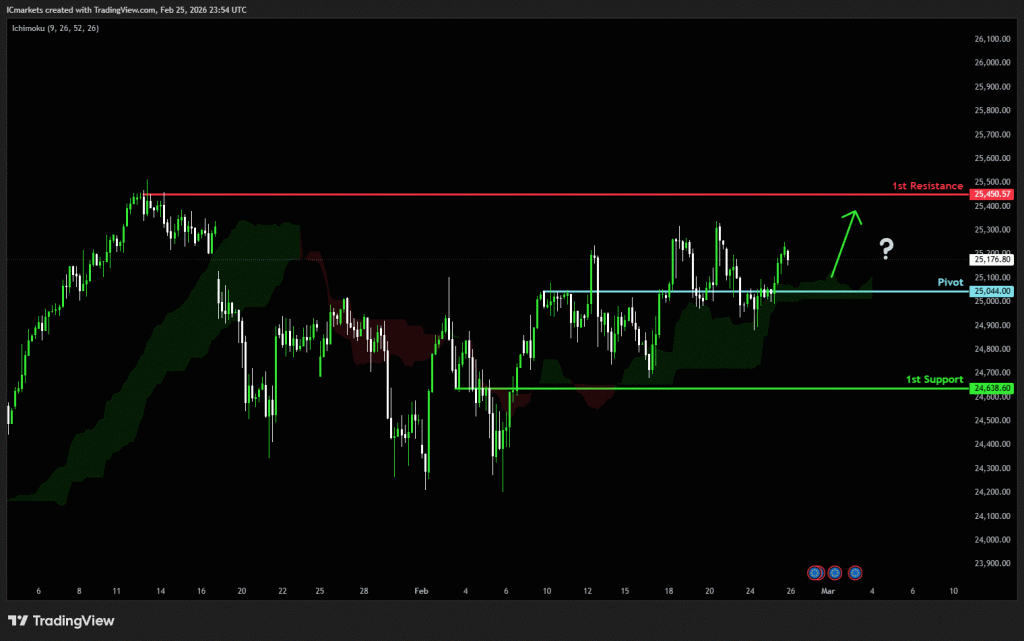Click the leftmost EU economic event icon
Image resolution: width=1024 pixels, height=641 pixels.
[x=815, y=572]
